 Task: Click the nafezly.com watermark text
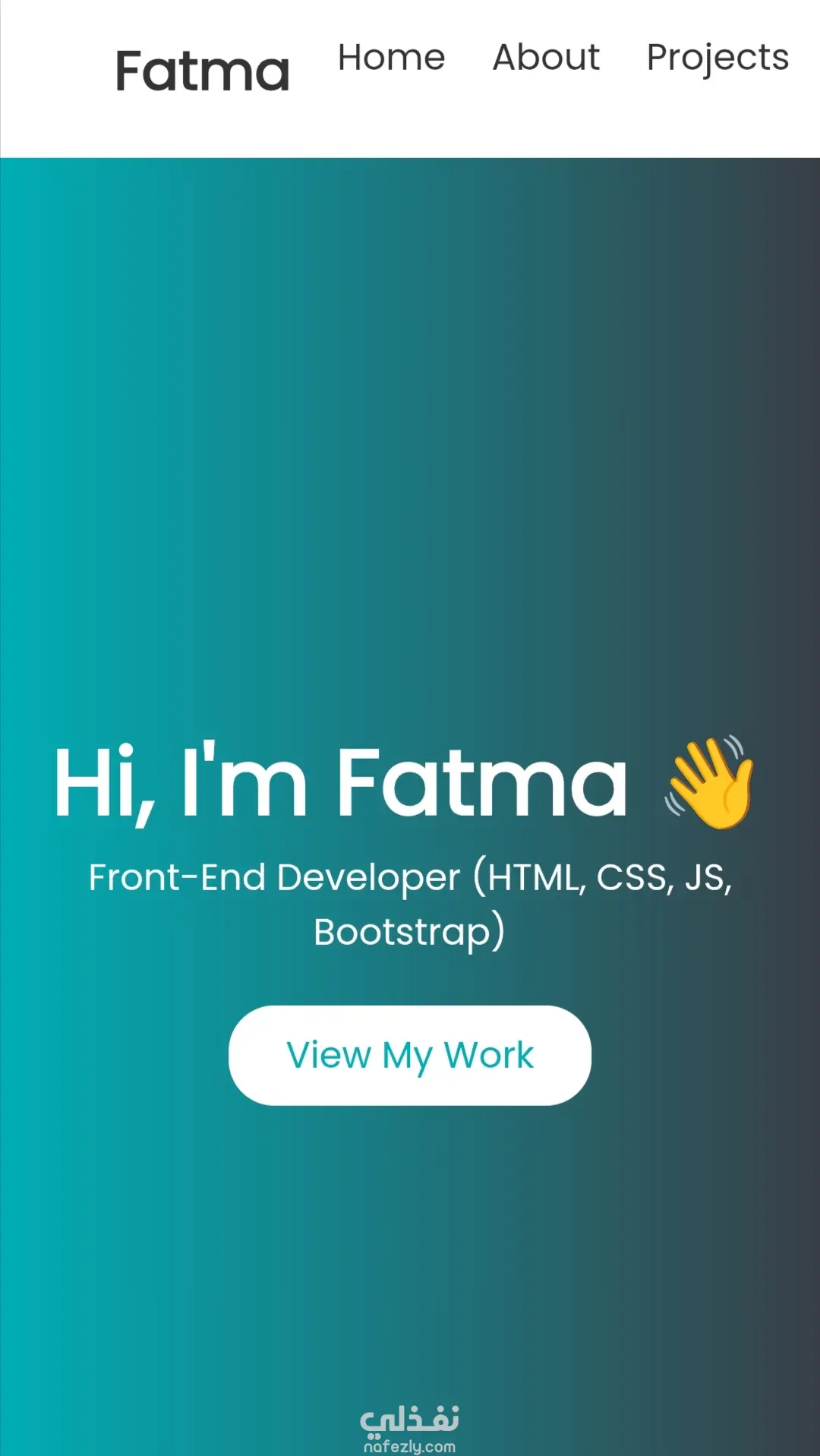point(410,1447)
